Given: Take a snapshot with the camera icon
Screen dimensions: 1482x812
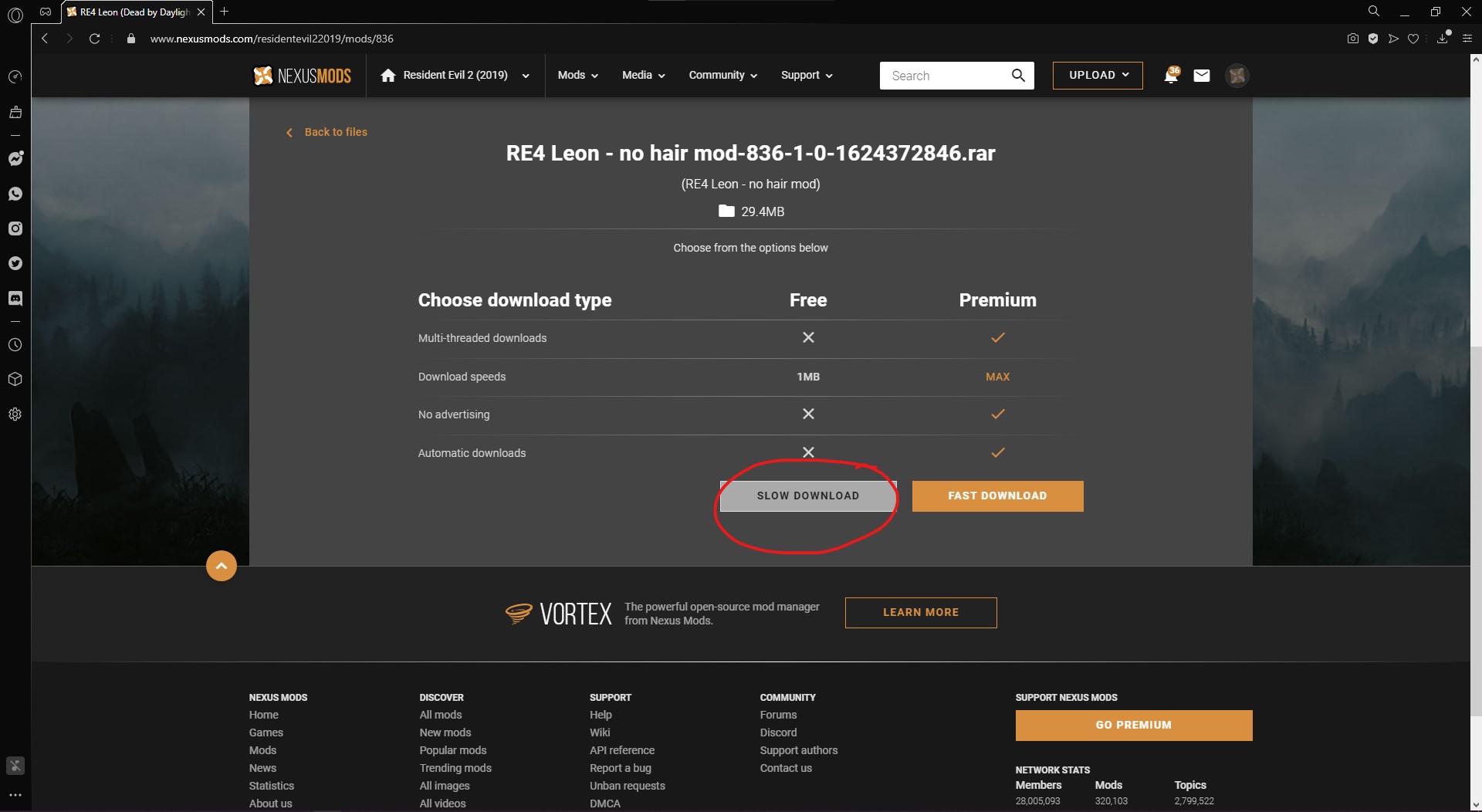Looking at the screenshot, I should 1353,39.
